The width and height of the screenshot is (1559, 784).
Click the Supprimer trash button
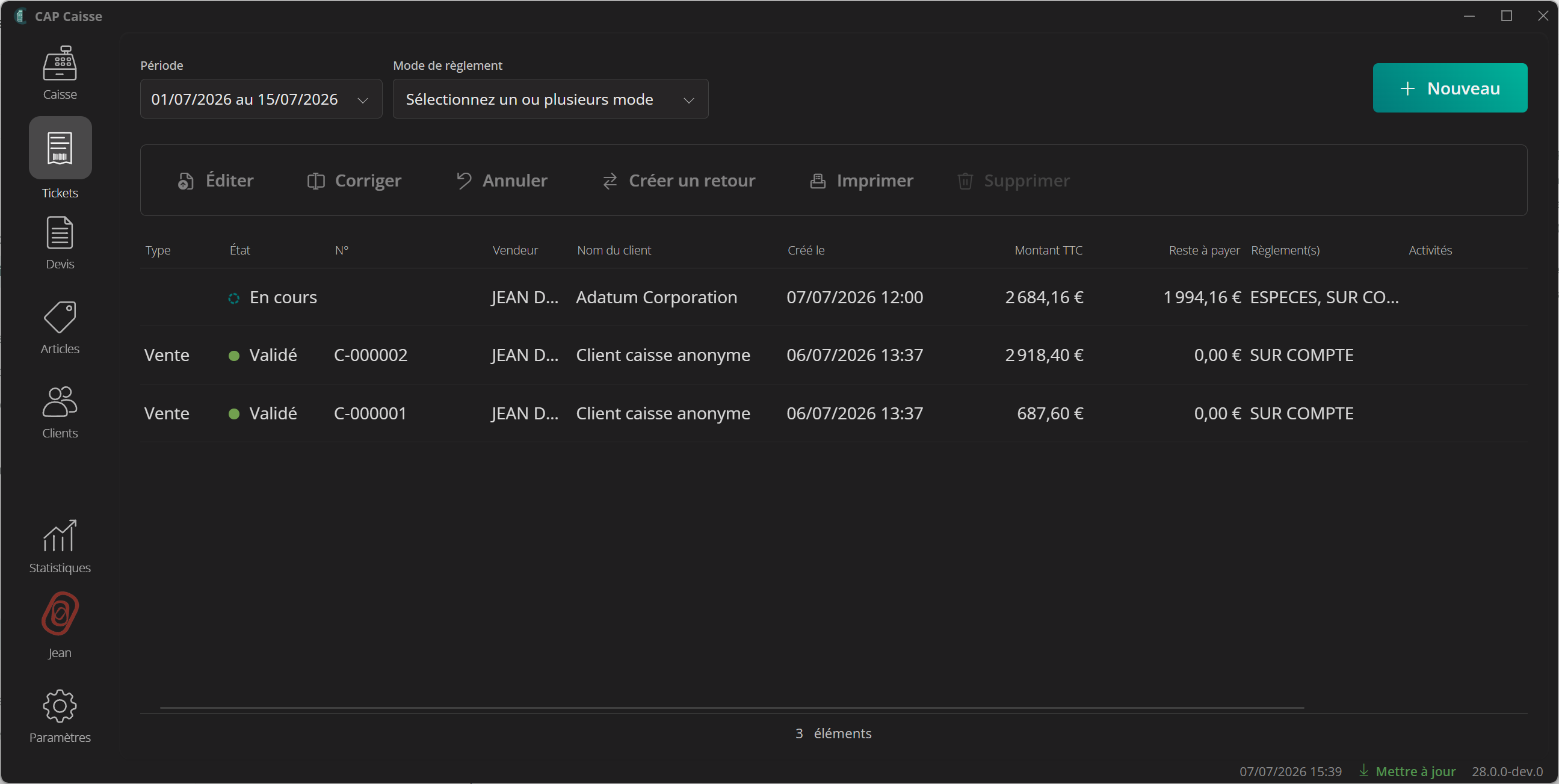tap(1013, 181)
